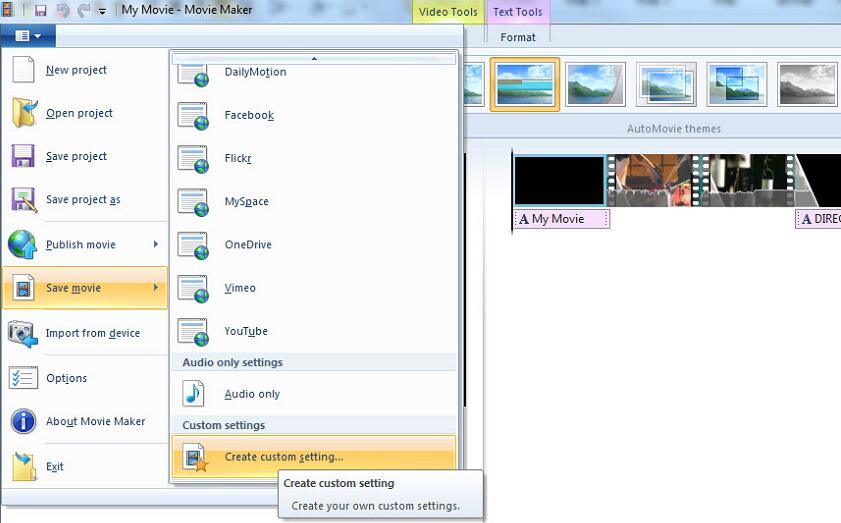Exit Movie Maker via the Exit entry
The height and width of the screenshot is (523, 841).
point(85,466)
